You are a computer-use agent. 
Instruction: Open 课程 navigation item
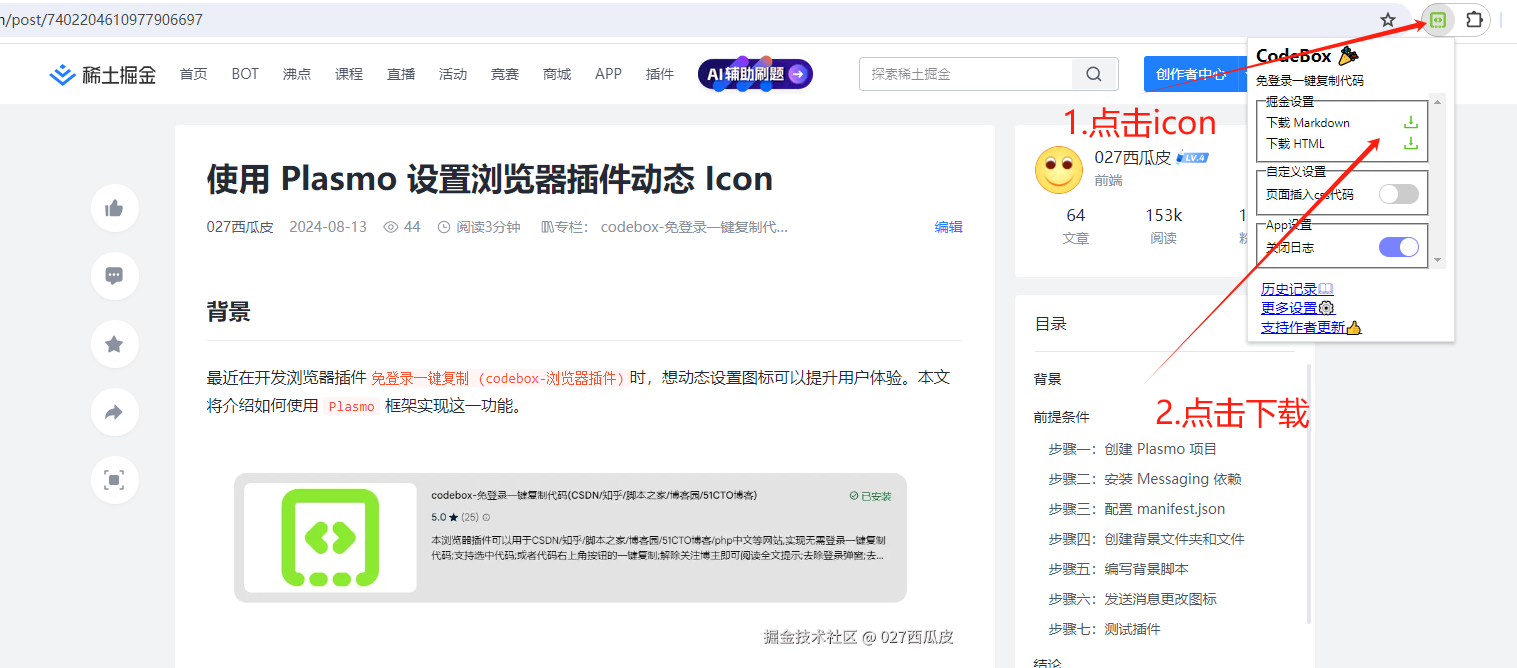click(349, 74)
